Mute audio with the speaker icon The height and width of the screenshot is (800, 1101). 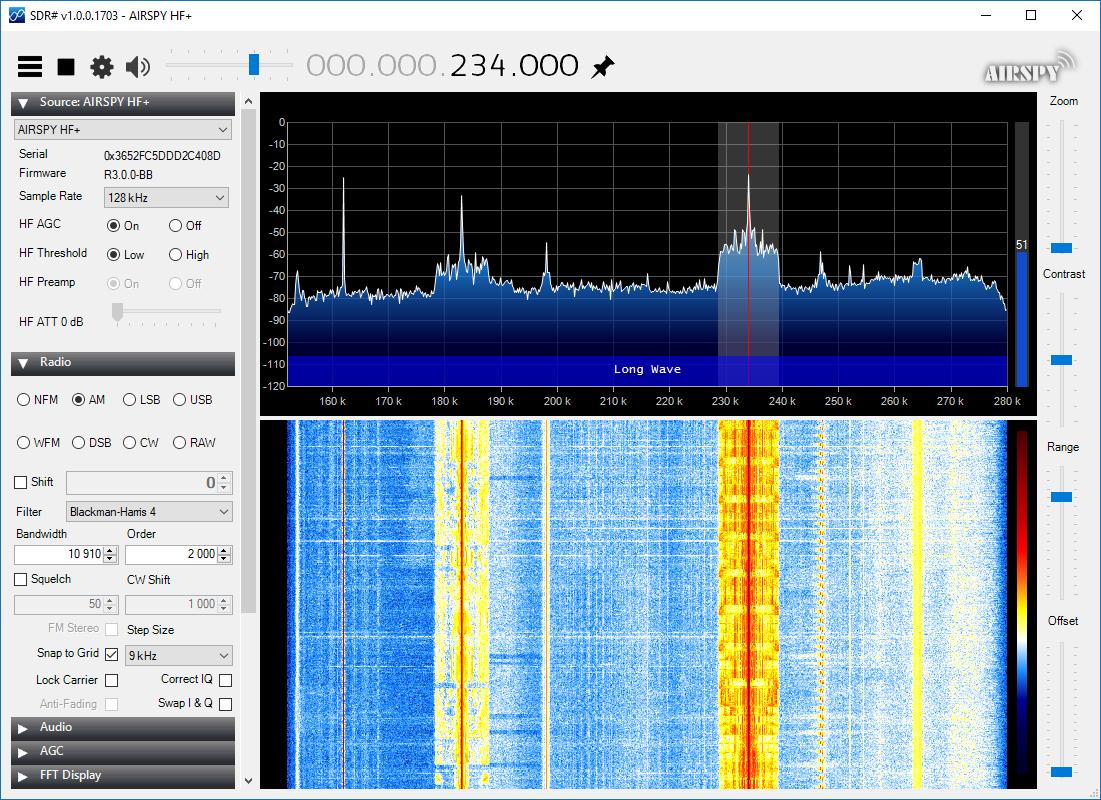[138, 67]
